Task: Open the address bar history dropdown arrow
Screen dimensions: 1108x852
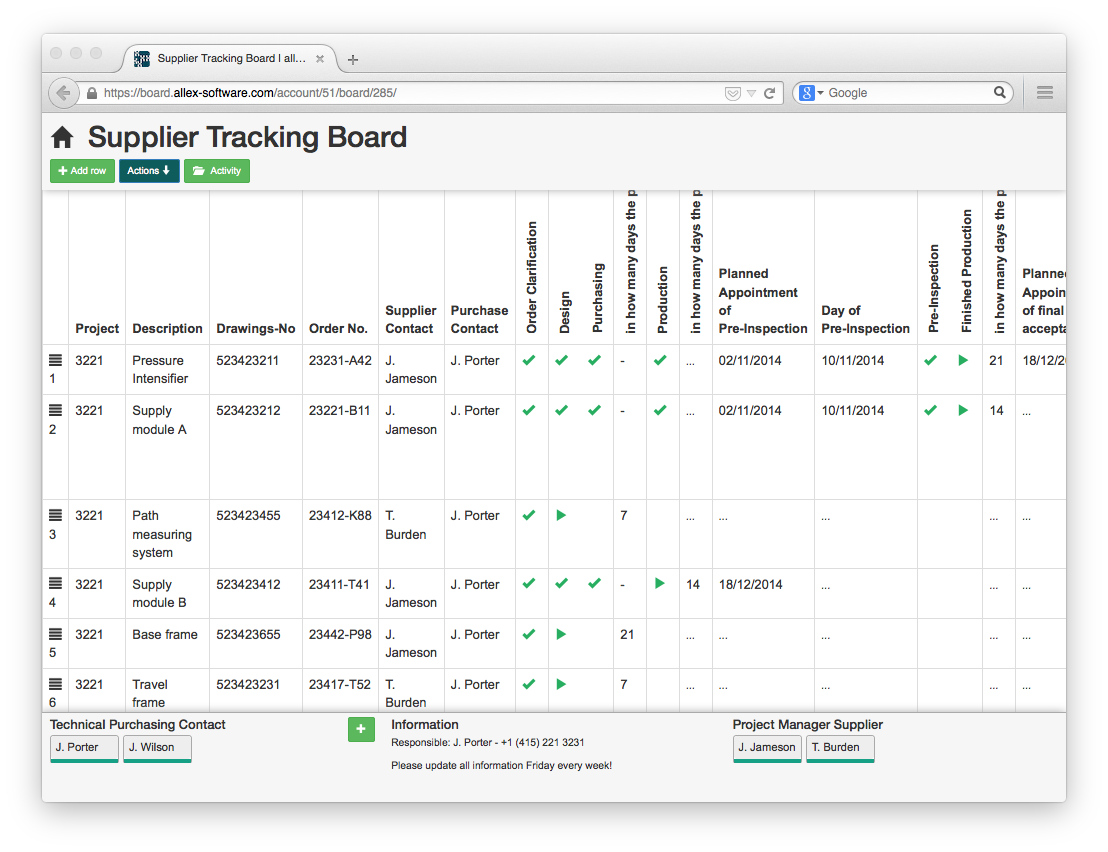Action: click(x=751, y=93)
